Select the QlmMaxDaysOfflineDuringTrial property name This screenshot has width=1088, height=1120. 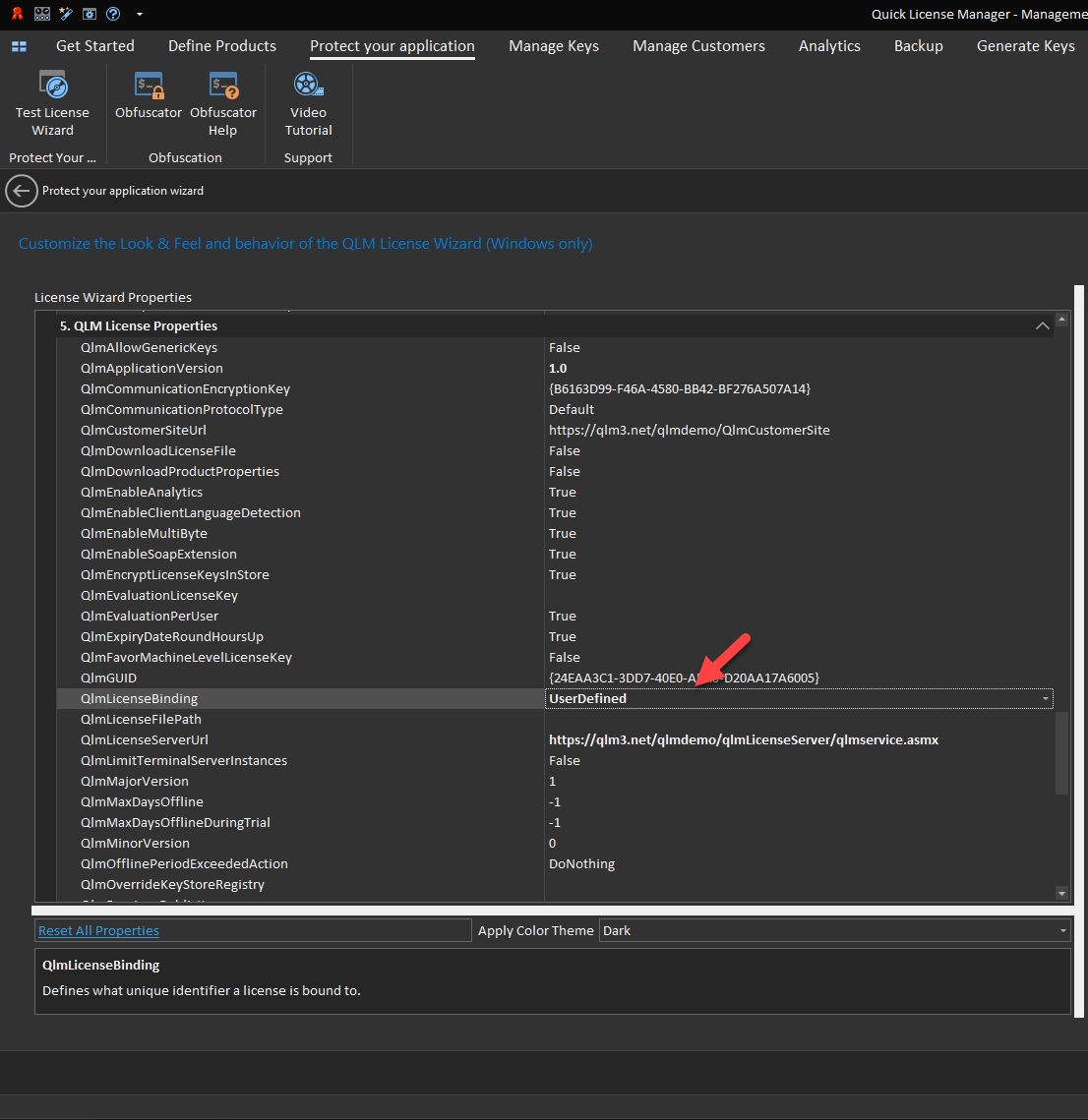click(175, 823)
